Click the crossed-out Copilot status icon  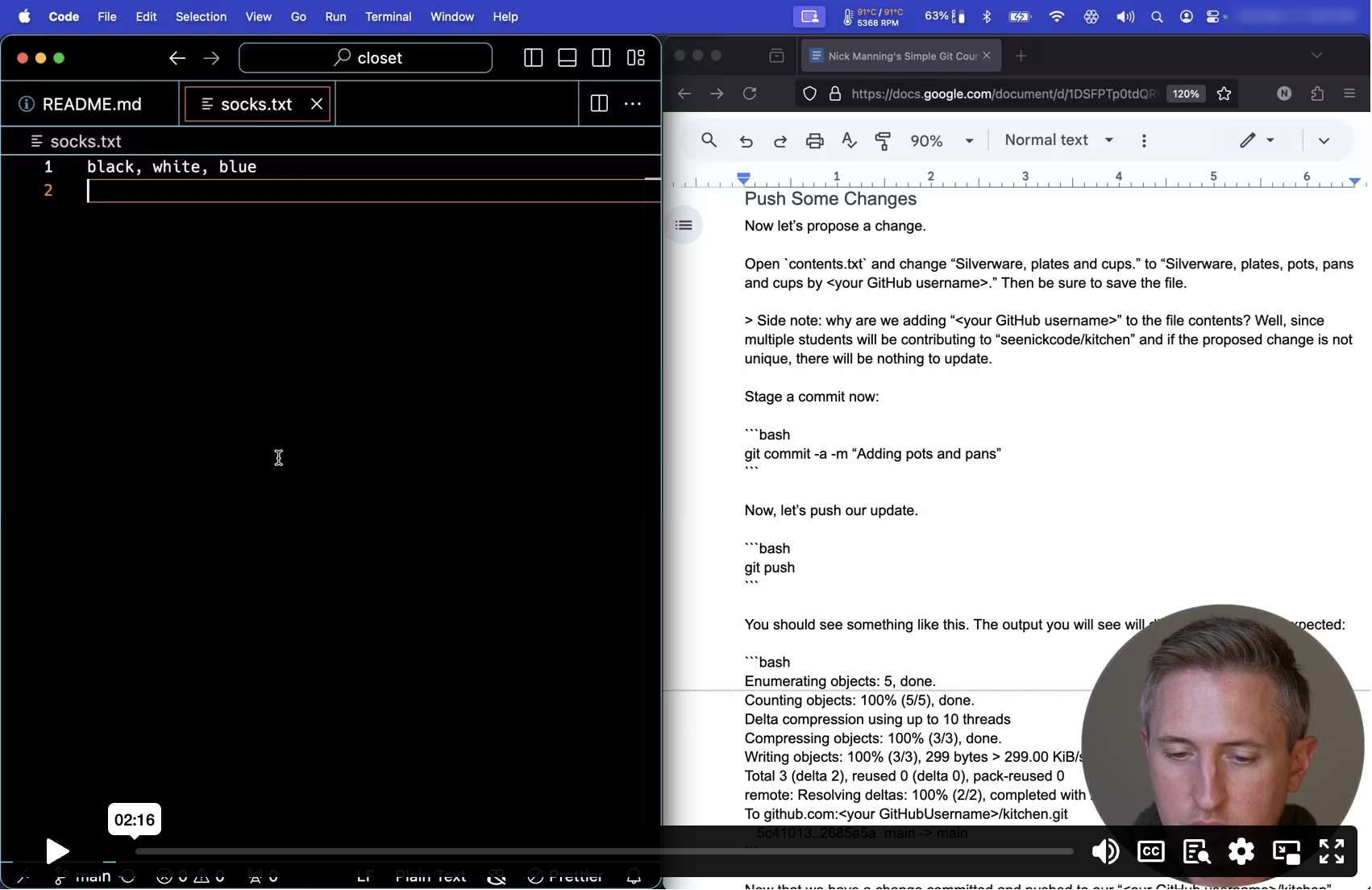click(x=497, y=877)
